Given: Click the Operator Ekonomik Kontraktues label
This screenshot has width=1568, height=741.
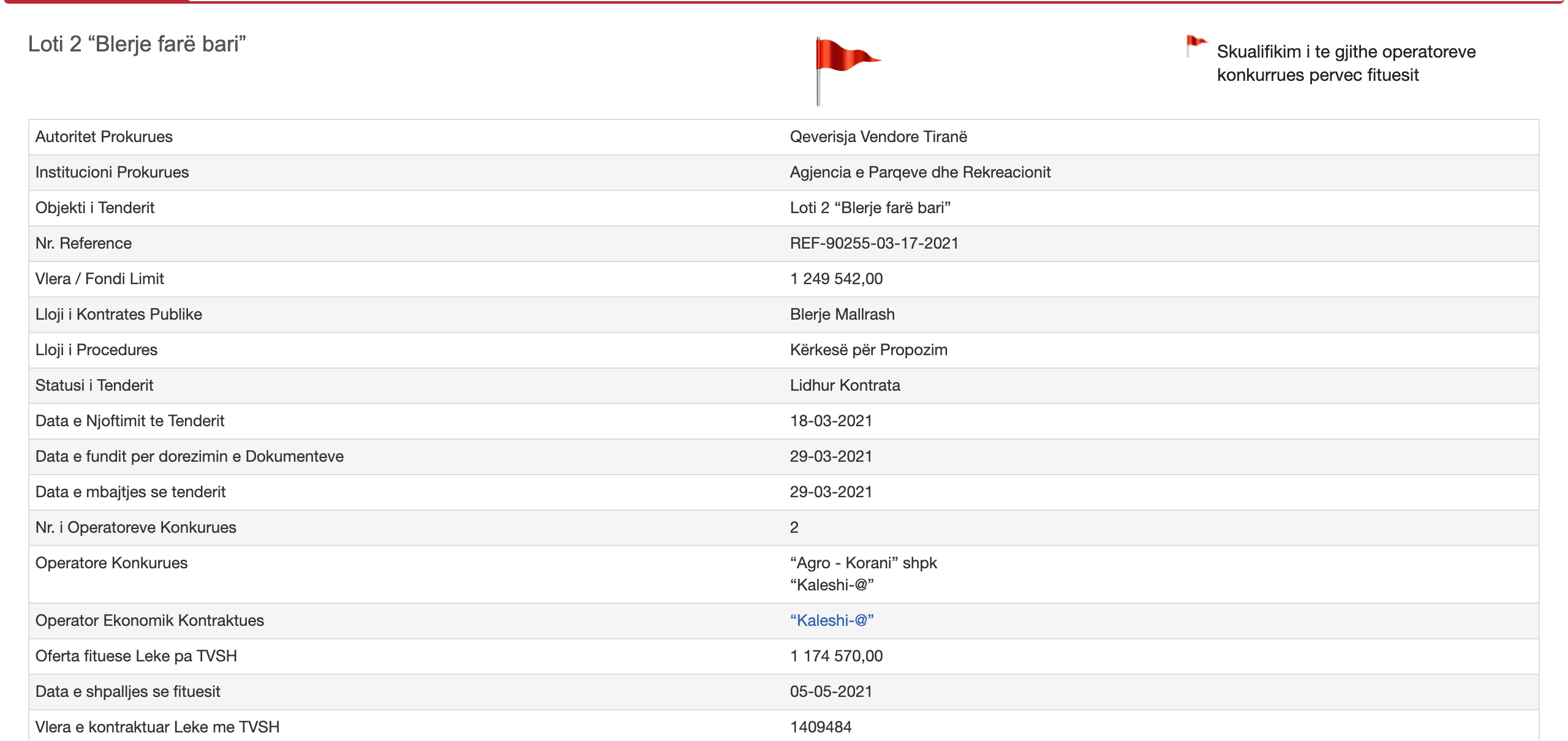Looking at the screenshot, I should [149, 620].
